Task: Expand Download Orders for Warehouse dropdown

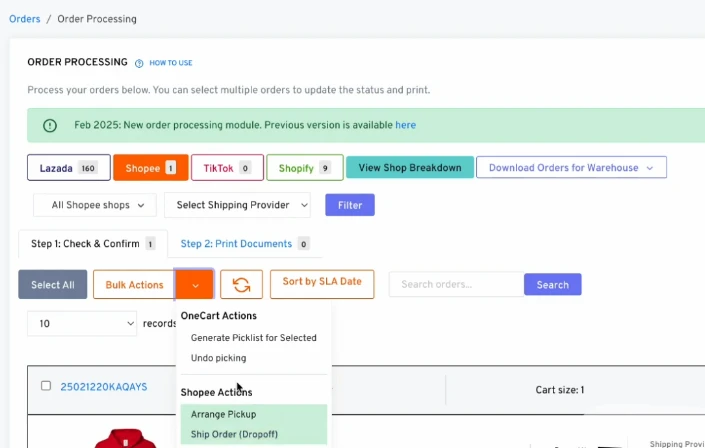Action: click(571, 167)
